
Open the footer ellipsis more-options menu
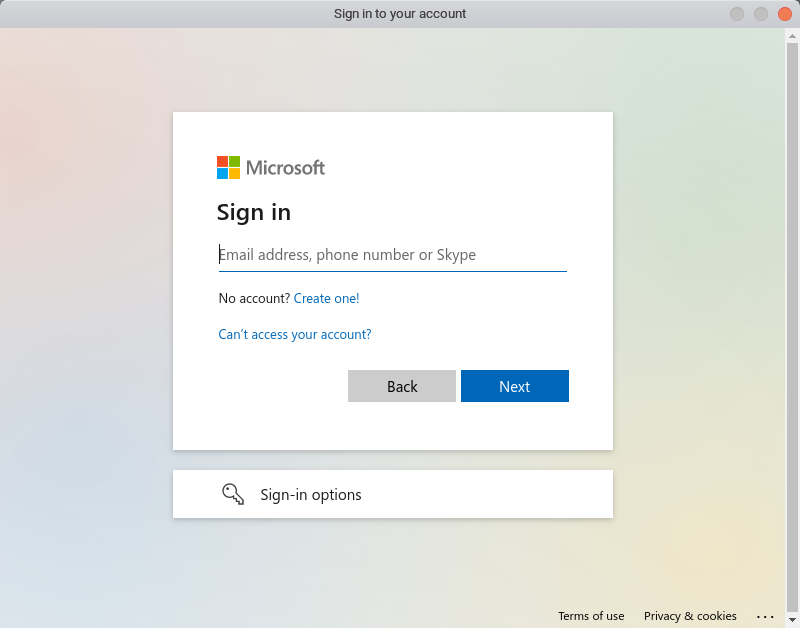pyautogui.click(x=765, y=617)
